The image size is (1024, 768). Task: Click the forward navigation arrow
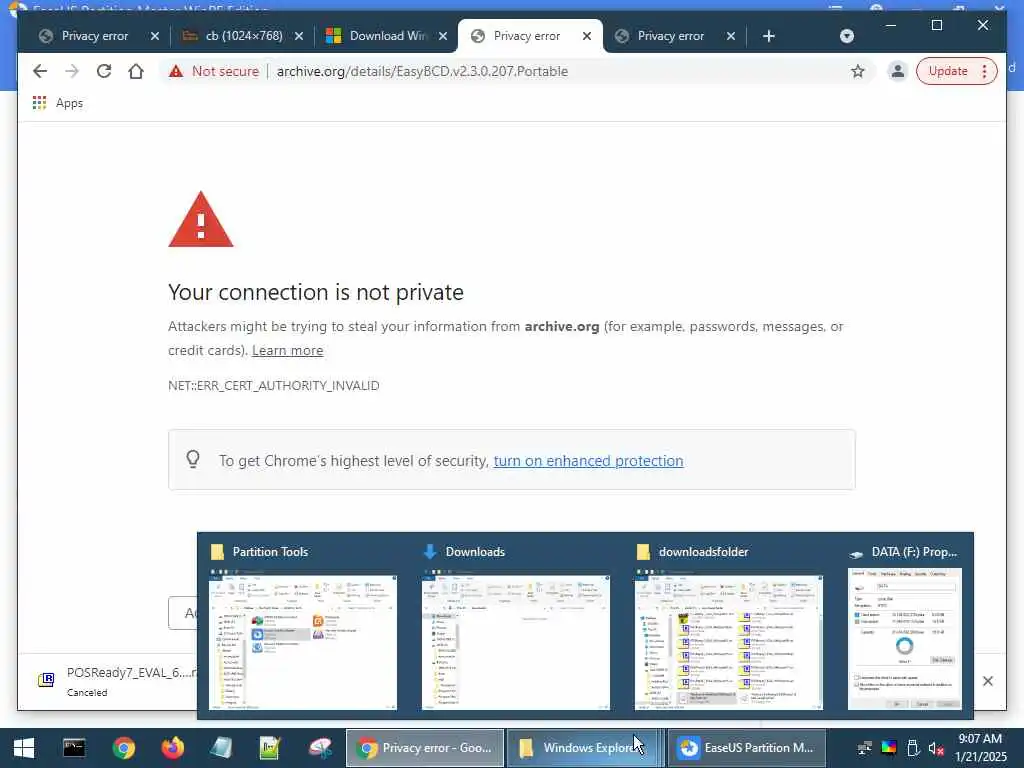point(72,71)
